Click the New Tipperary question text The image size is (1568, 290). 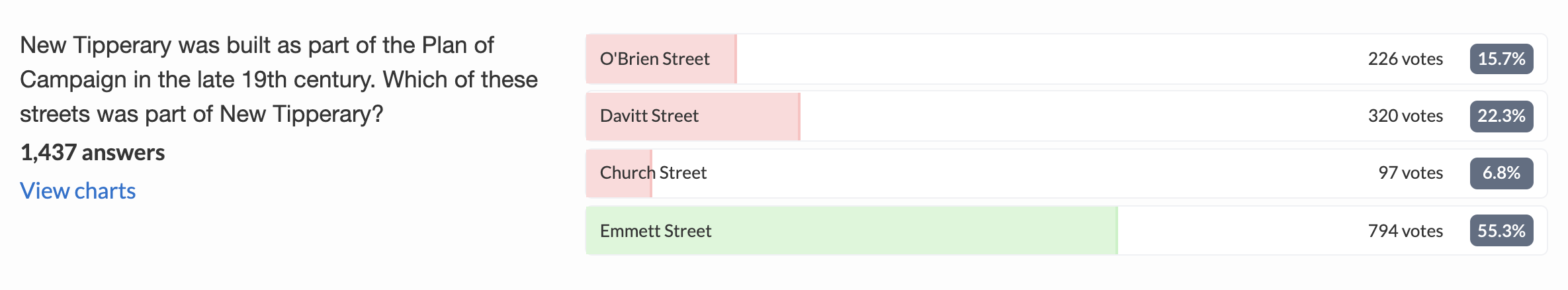click(279, 79)
